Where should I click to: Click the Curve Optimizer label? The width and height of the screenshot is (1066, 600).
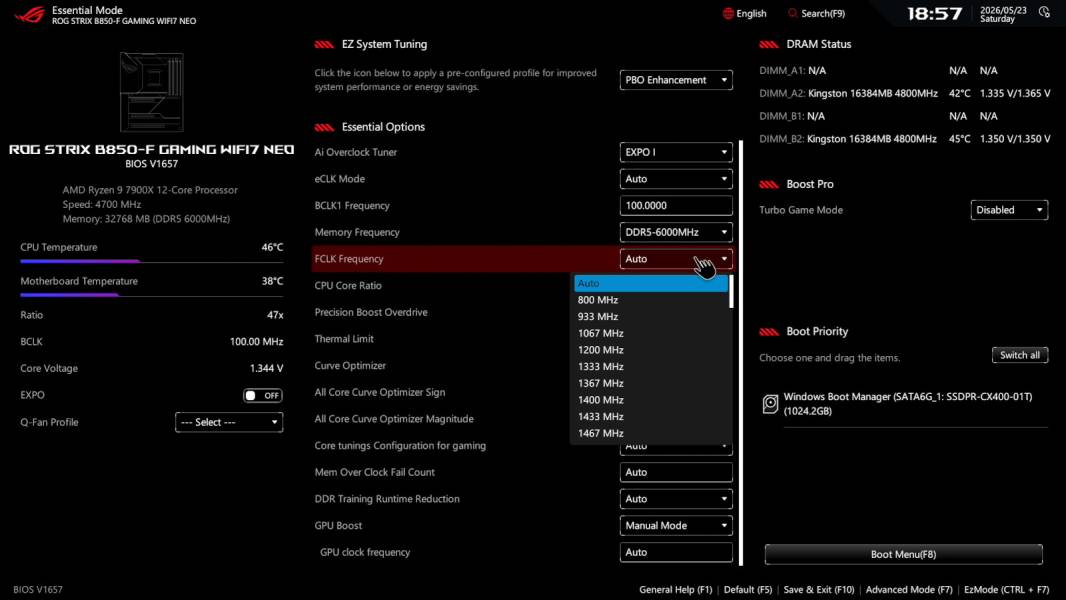click(x=350, y=366)
